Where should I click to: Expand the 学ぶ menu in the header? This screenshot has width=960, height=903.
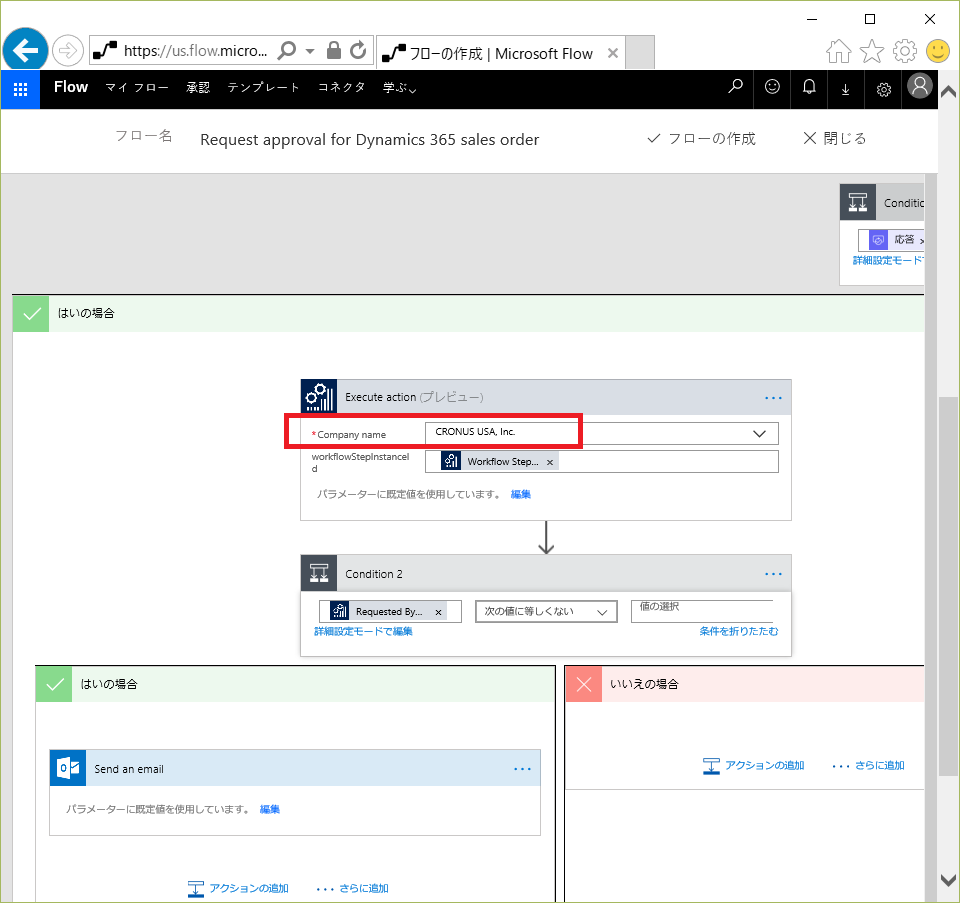tap(399, 88)
